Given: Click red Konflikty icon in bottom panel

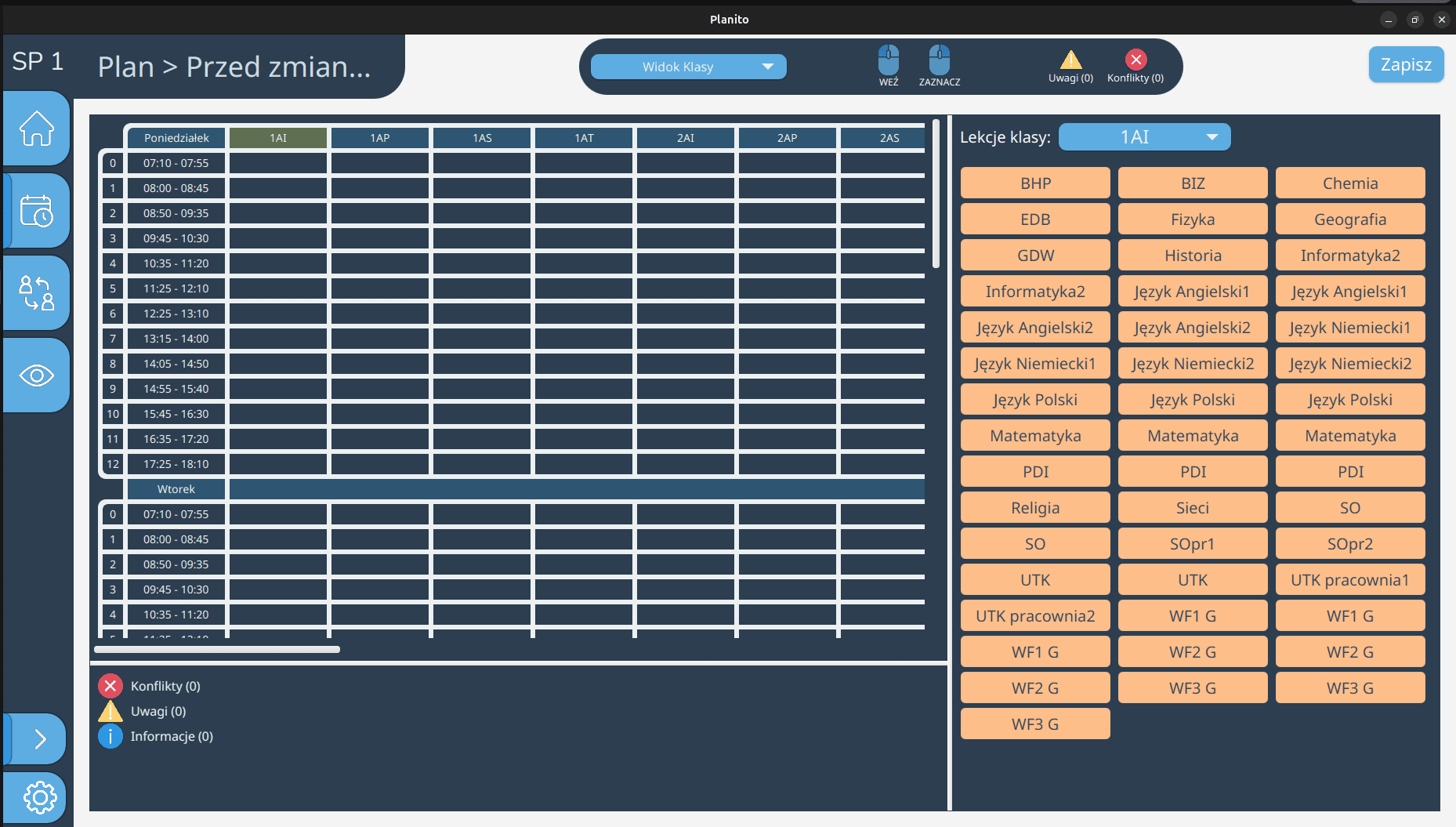Looking at the screenshot, I should pos(110,686).
